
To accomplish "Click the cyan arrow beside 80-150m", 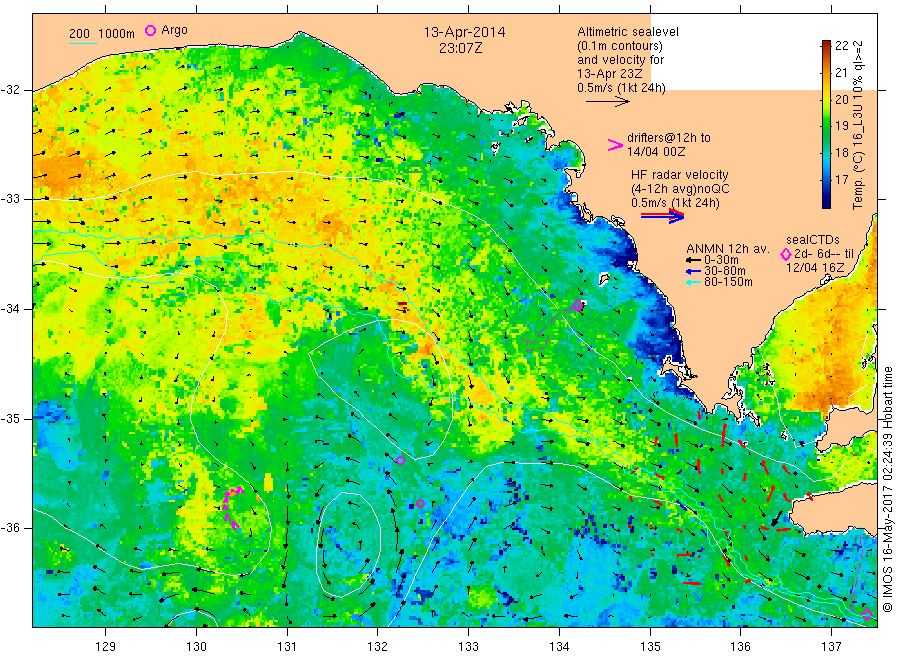I will (693, 282).
